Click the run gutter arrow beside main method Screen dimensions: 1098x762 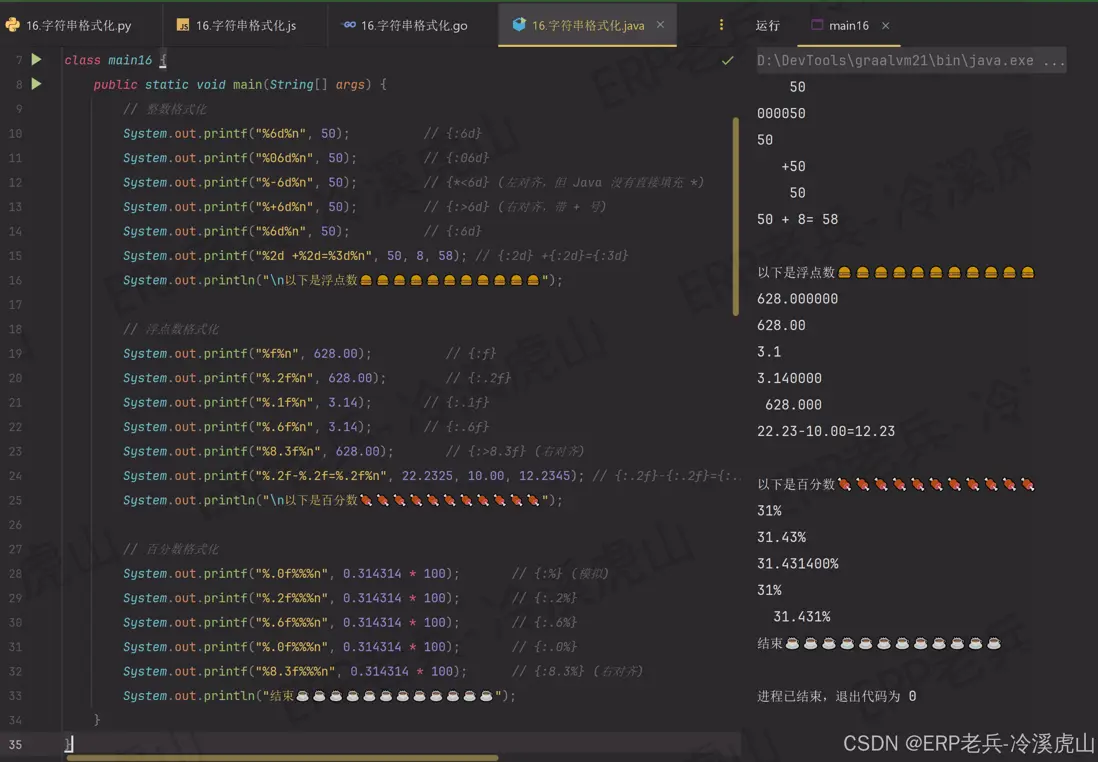click(x=36, y=84)
